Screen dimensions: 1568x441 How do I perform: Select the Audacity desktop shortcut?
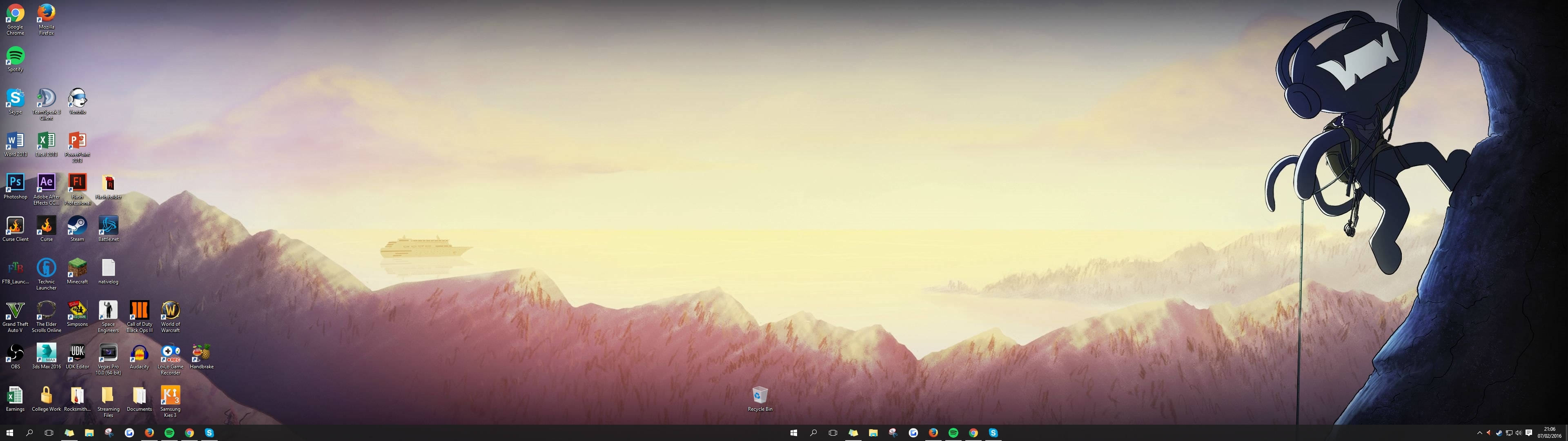click(139, 353)
